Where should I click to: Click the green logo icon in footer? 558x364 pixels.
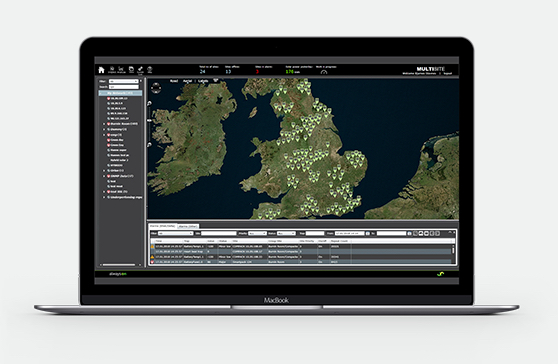click(441, 274)
